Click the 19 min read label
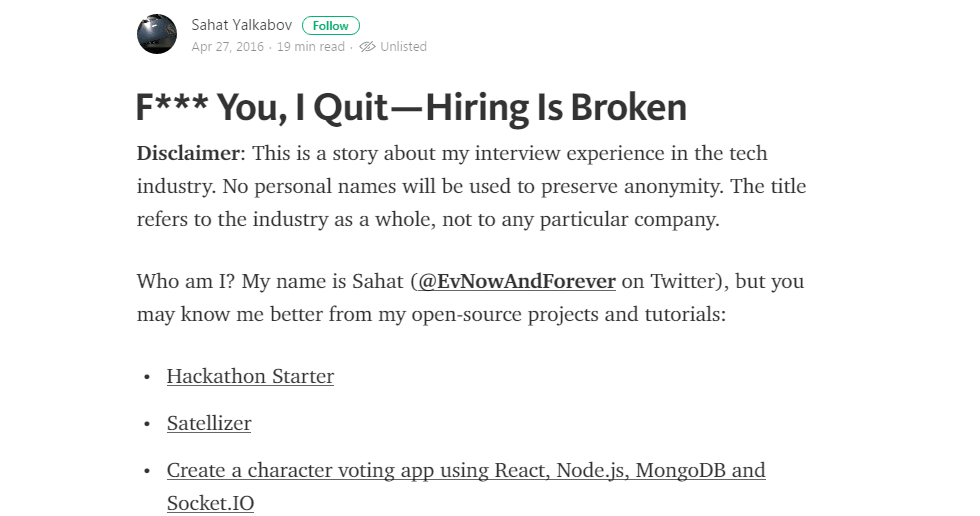Image resolution: width=980 pixels, height=516 pixels. 310,47
